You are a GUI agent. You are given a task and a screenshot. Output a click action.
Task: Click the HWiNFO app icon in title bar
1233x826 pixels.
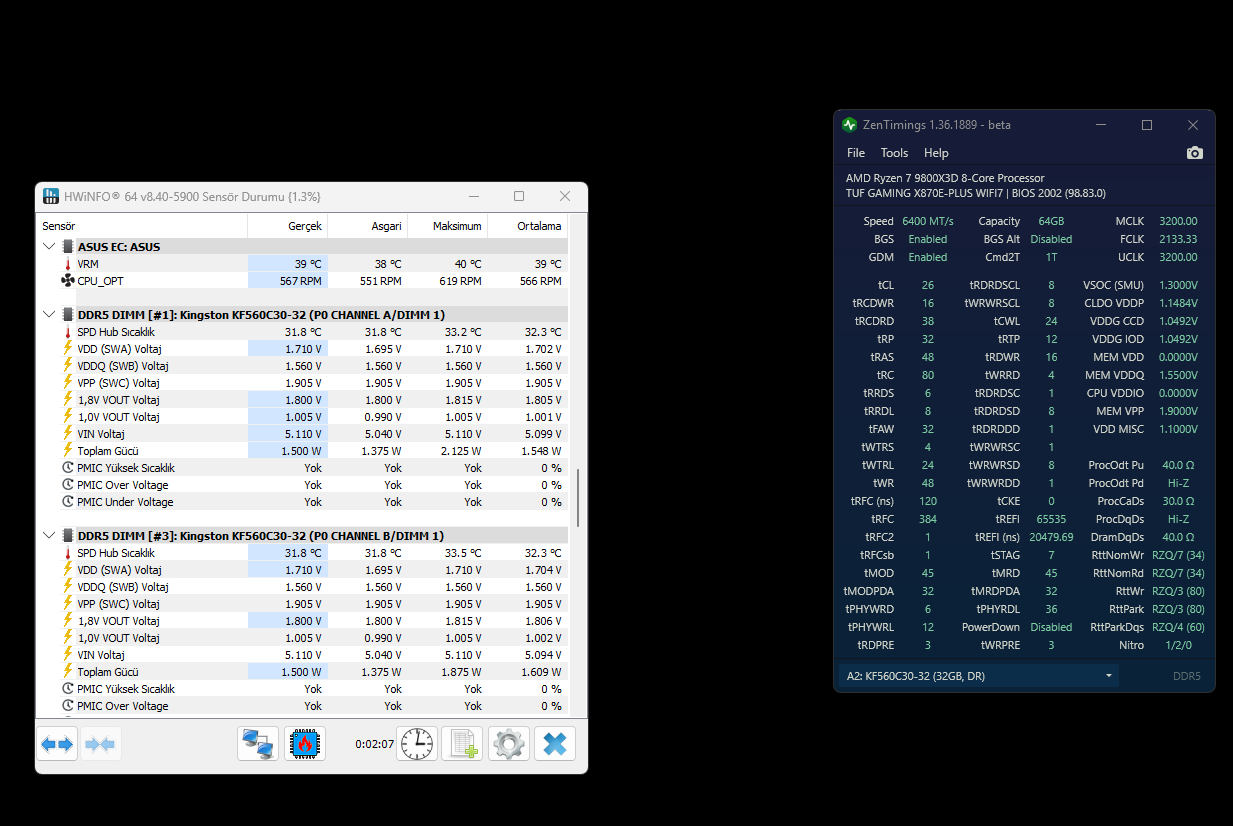[52, 196]
